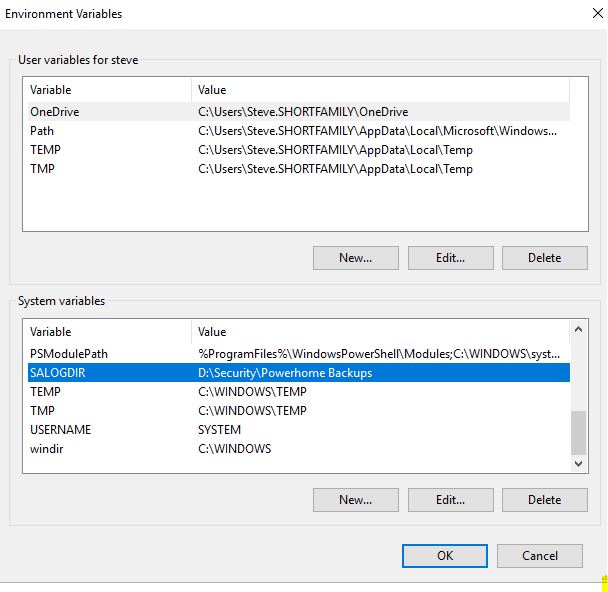Viewport: 608px width, 592px height.
Task: Dismiss the dialog with Cancel
Action: coord(540,556)
